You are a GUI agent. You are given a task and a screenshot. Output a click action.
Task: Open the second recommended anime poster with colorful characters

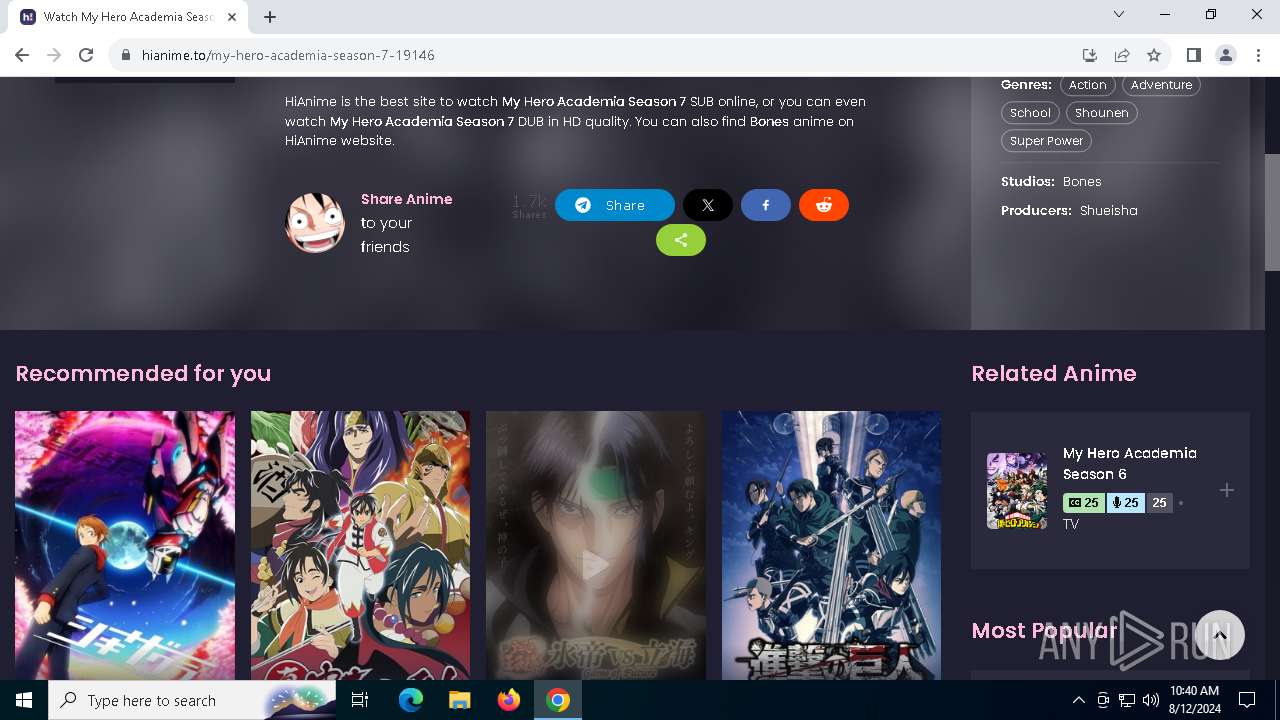click(360, 545)
